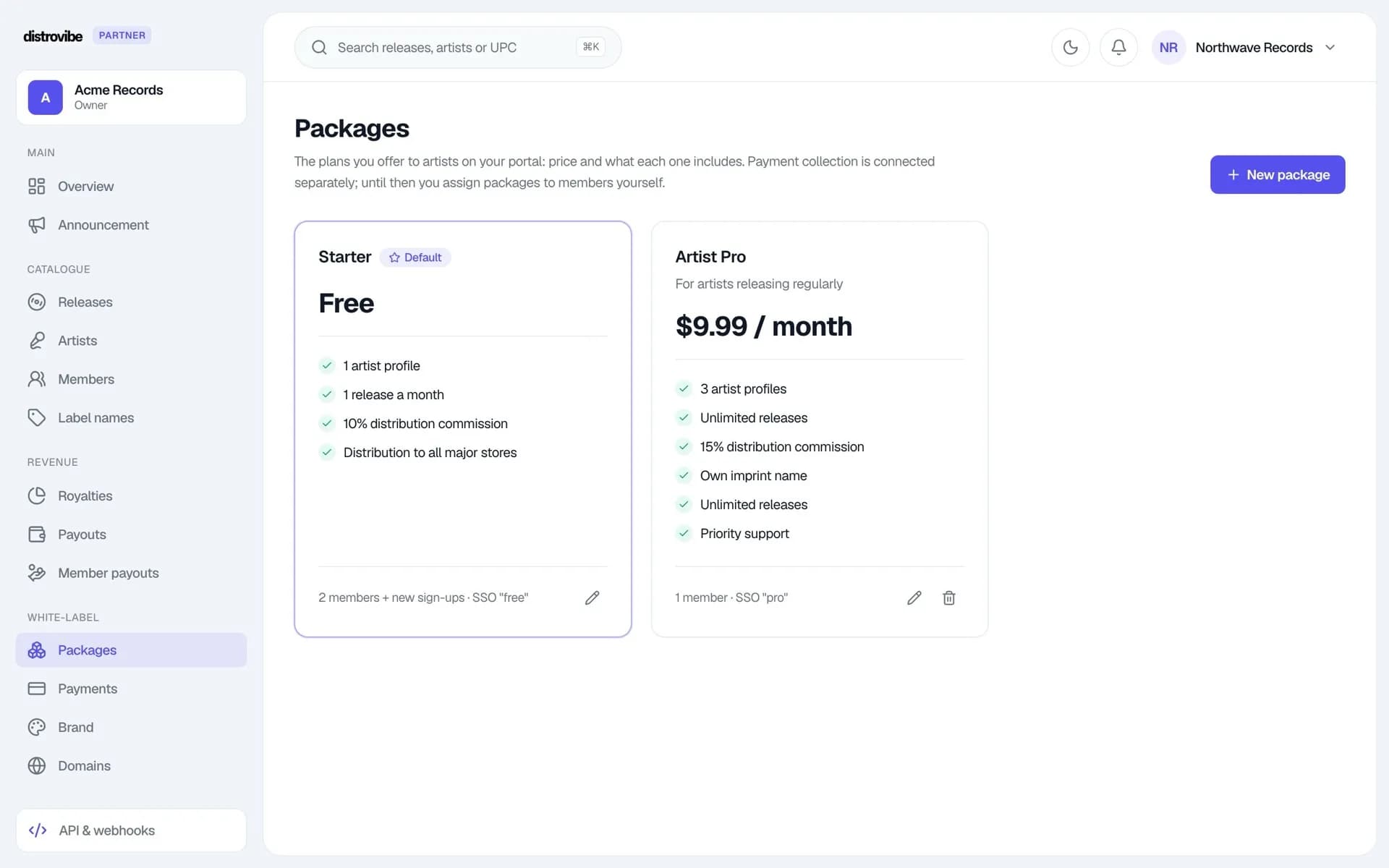Screen dimensions: 1389x868
Task: Click '1 member · SSO "pro"' text
Action: 731,597
